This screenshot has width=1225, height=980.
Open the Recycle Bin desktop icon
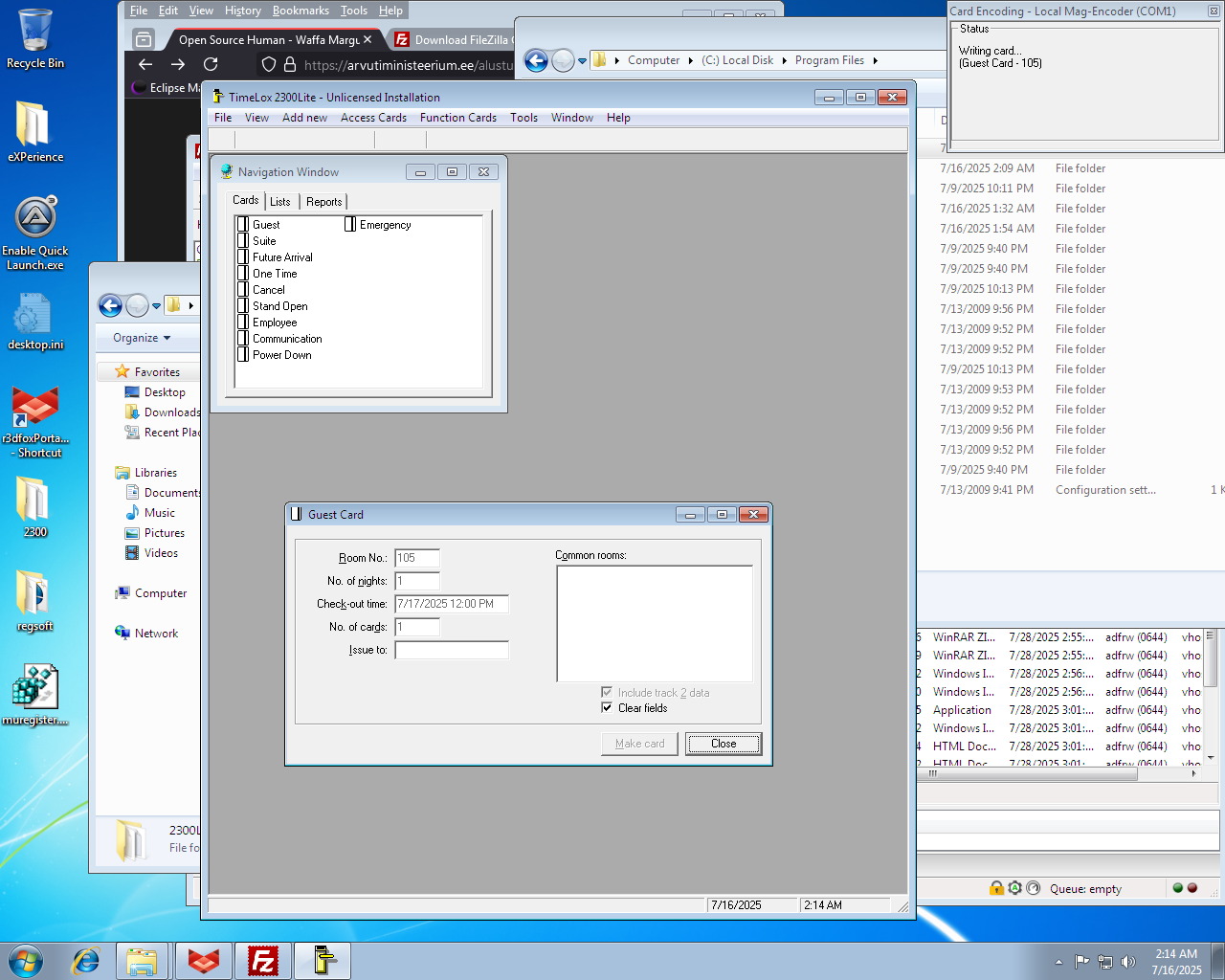point(34,39)
